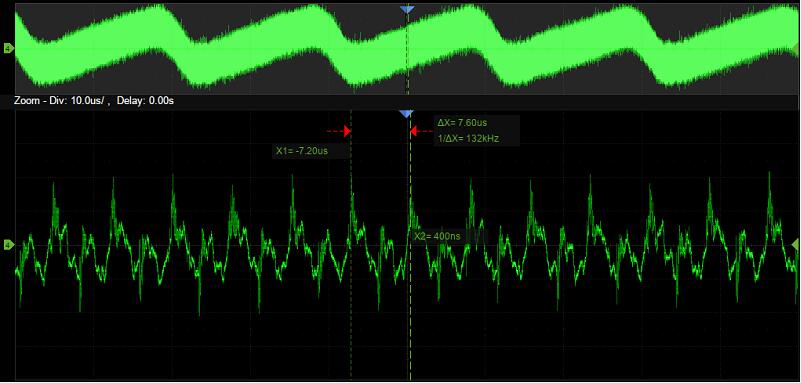The width and height of the screenshot is (801, 383).
Task: Click the 1/ΔX= 132kHz readout
Action: coord(468,138)
